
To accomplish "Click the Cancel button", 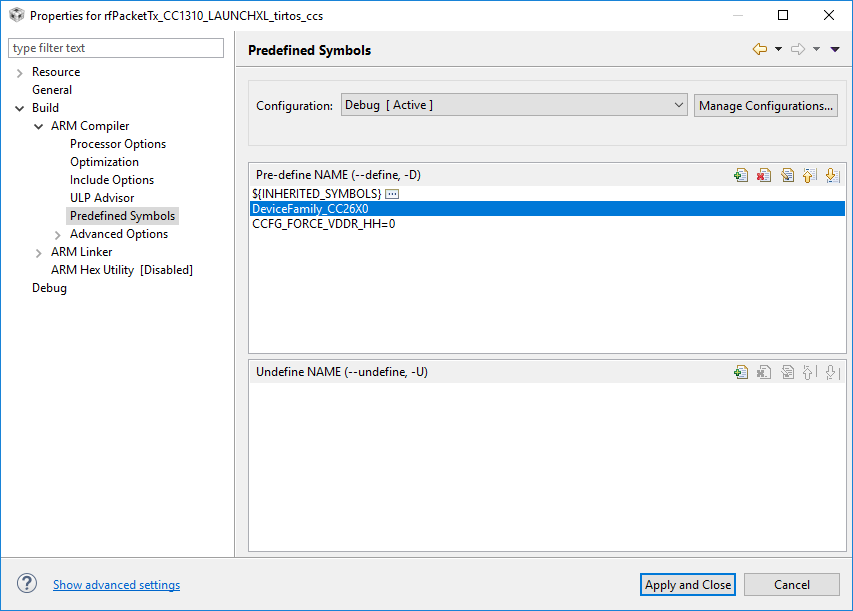I will click(x=792, y=584).
